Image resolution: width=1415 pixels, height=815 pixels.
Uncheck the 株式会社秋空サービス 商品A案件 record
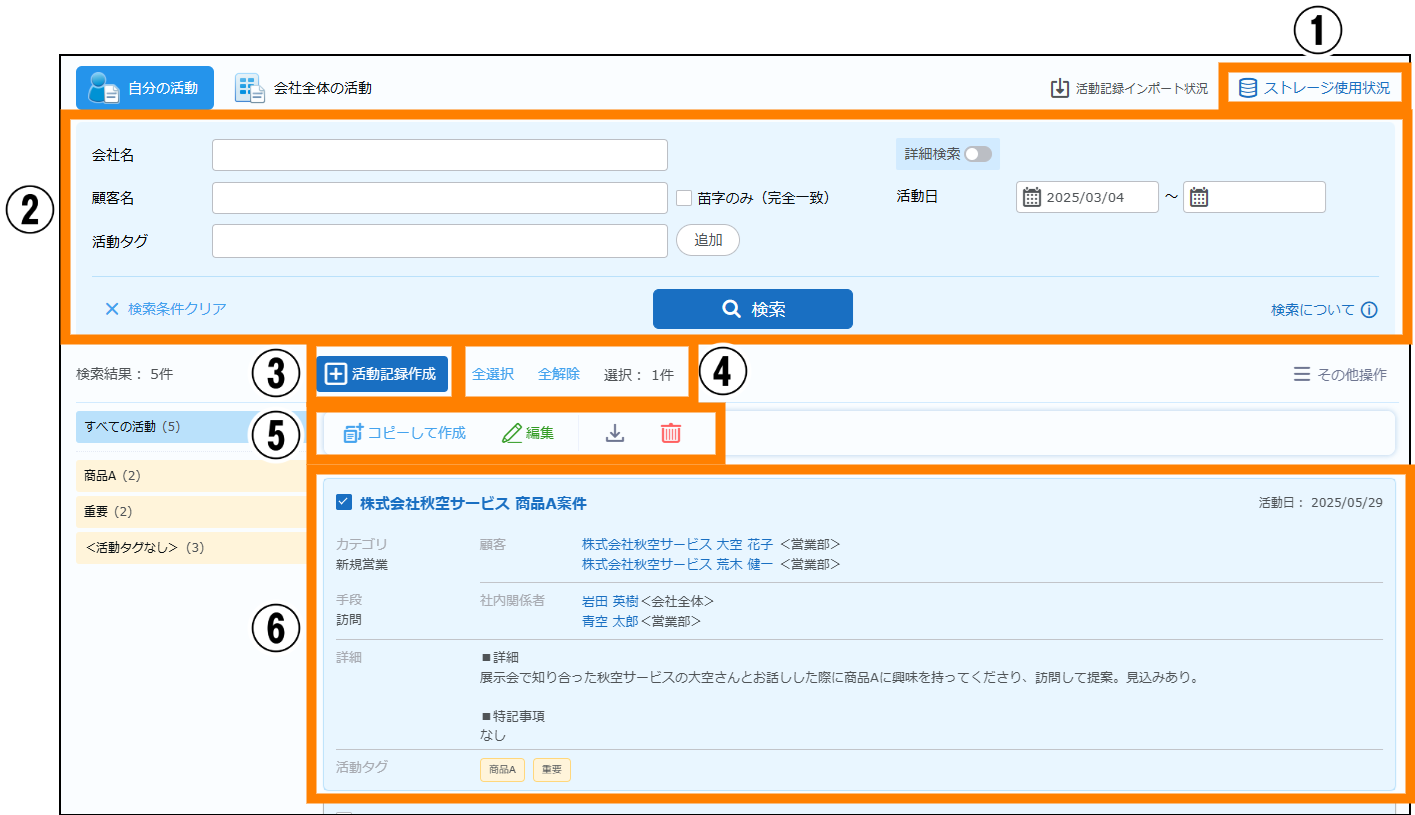click(344, 502)
